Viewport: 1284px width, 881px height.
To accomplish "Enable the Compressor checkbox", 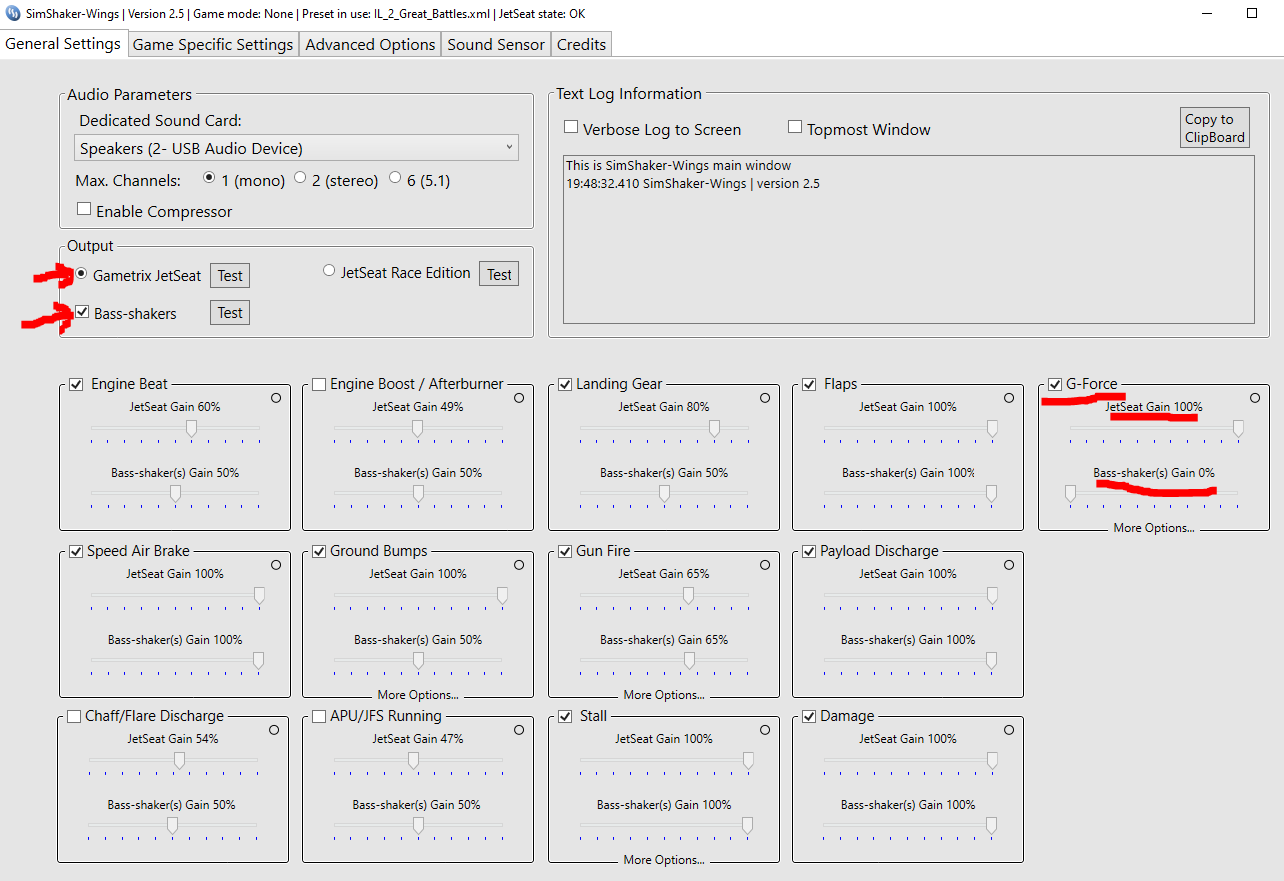I will point(84,210).
